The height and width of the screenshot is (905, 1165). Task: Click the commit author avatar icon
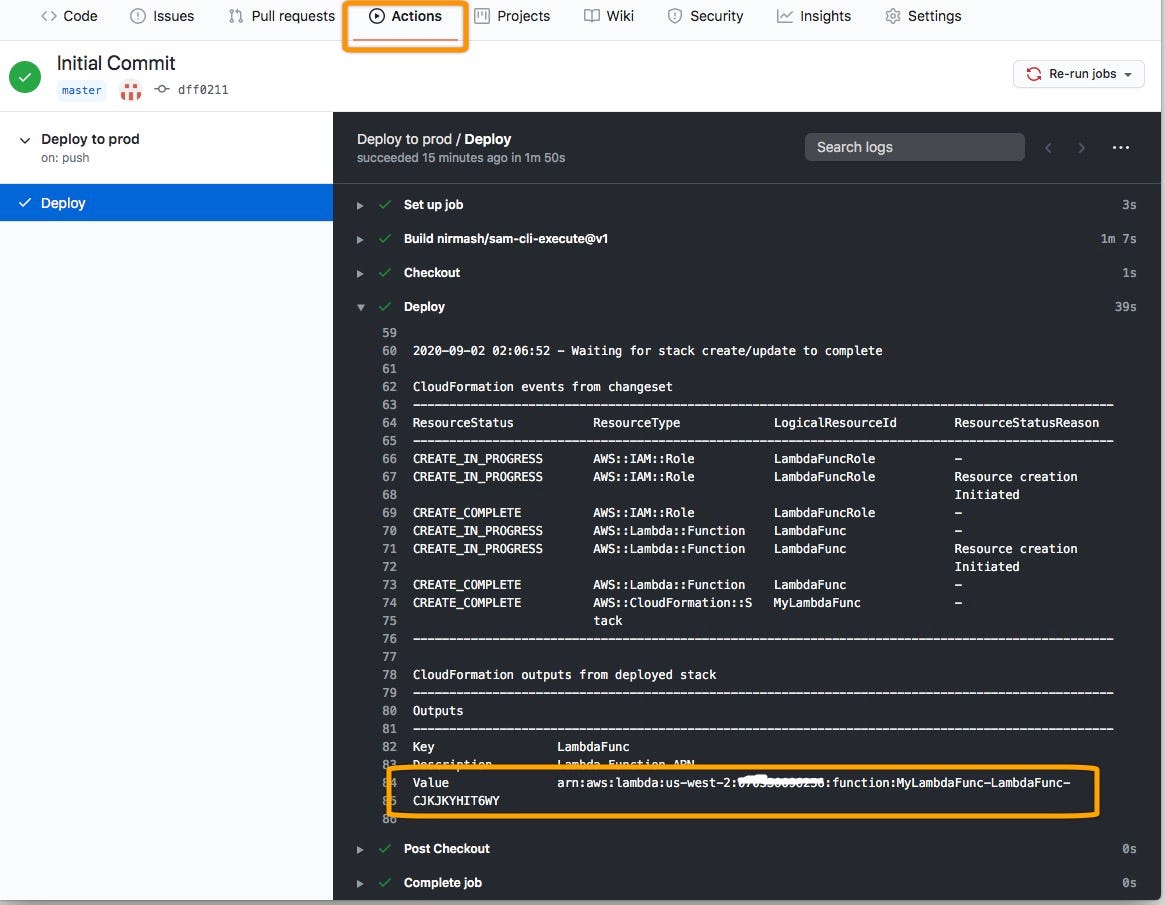click(x=131, y=89)
